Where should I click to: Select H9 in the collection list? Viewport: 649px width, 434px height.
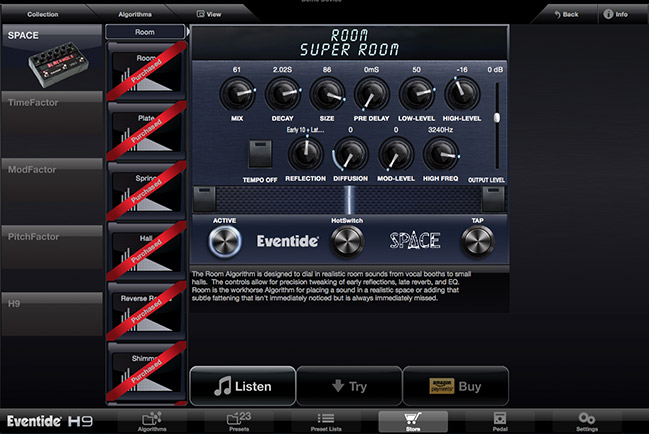pos(52,314)
